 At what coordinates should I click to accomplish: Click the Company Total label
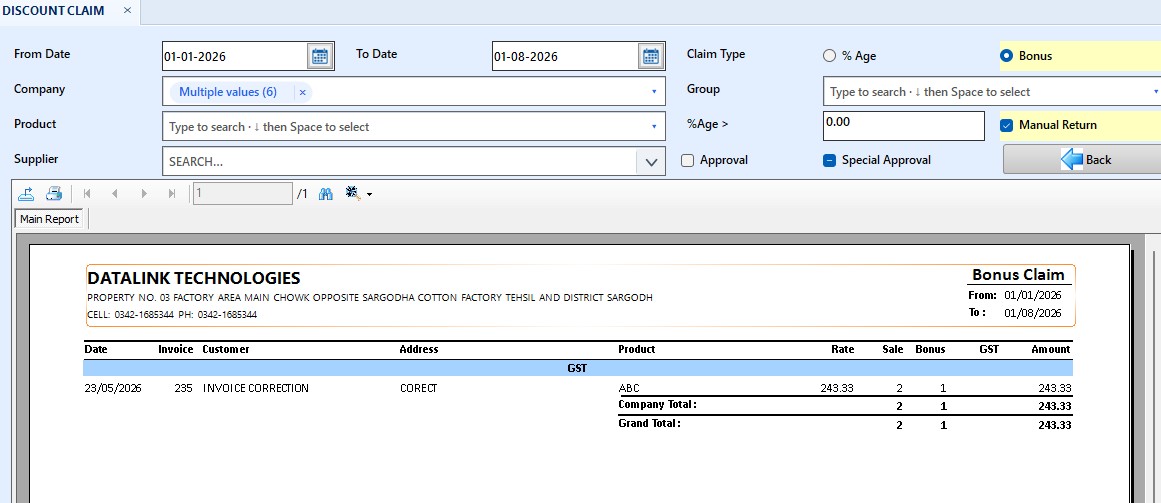click(x=658, y=404)
